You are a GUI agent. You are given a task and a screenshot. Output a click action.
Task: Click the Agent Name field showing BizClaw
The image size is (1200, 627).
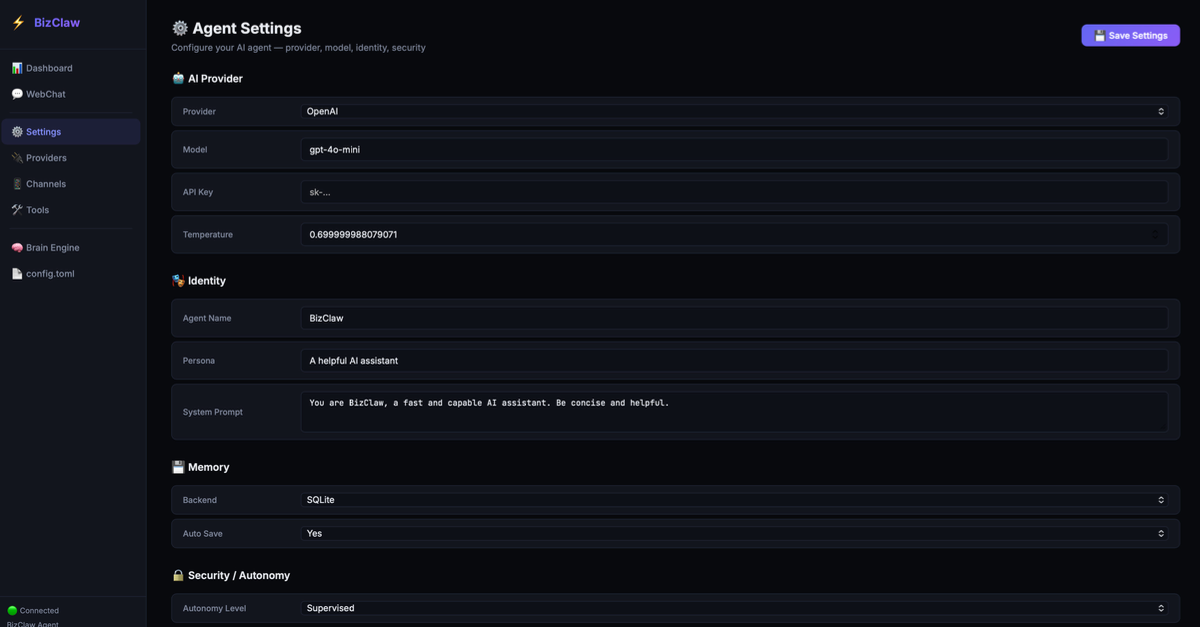click(x=735, y=318)
